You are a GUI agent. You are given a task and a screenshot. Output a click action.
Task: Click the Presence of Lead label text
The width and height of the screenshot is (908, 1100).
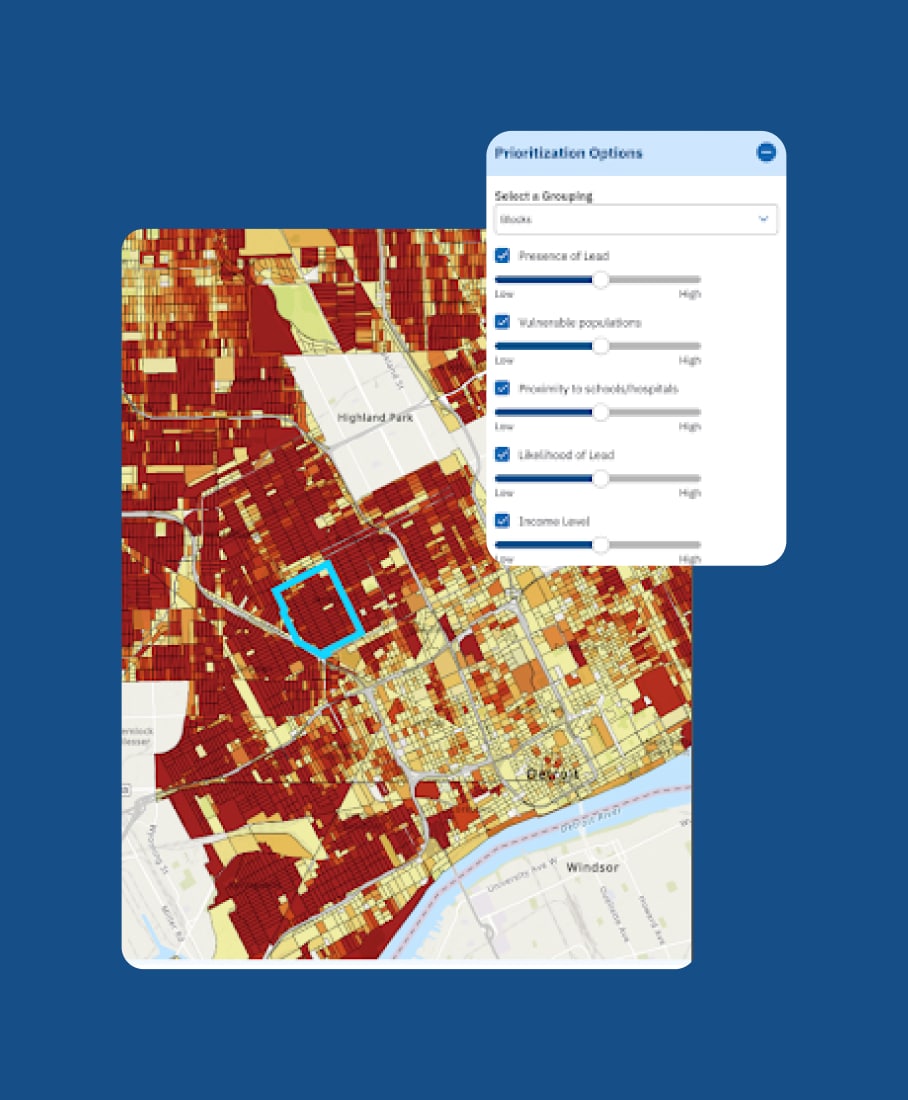564,256
